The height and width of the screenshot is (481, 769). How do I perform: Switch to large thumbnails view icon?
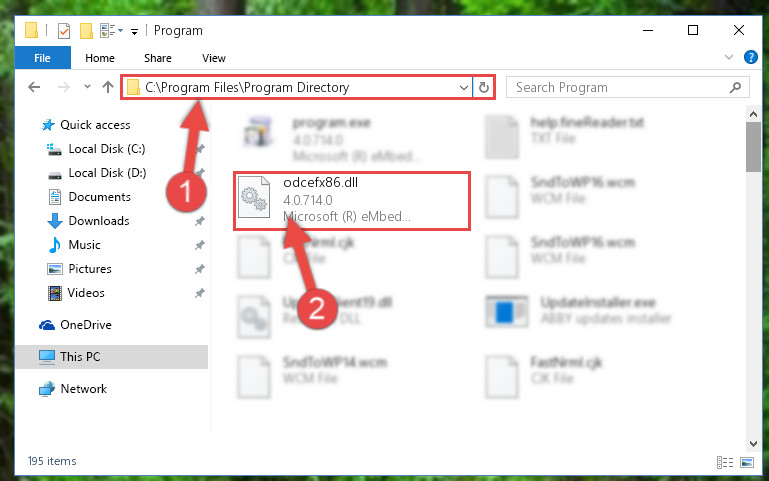(x=747, y=462)
